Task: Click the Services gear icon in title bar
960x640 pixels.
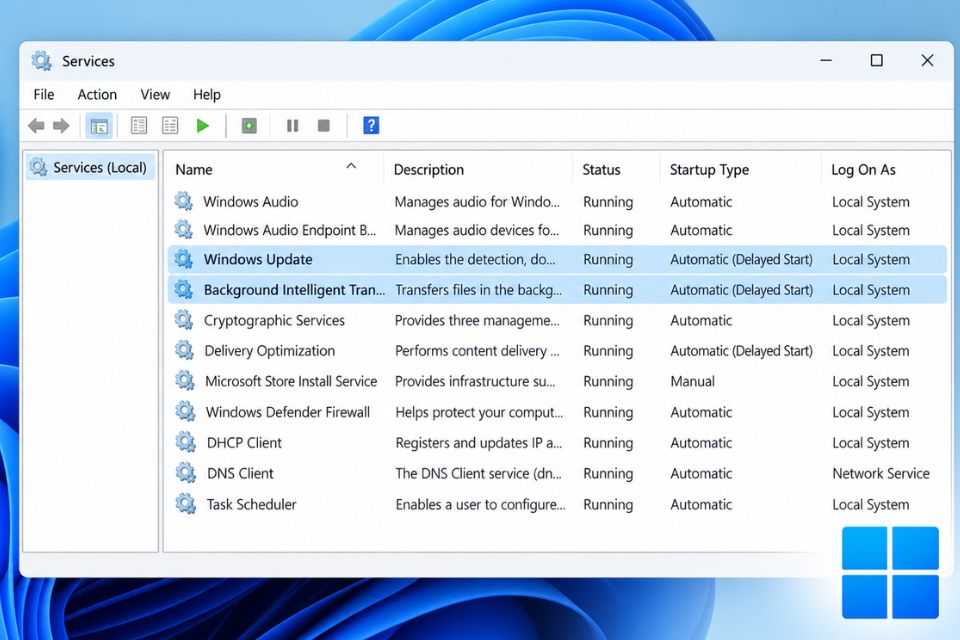Action: (41, 61)
